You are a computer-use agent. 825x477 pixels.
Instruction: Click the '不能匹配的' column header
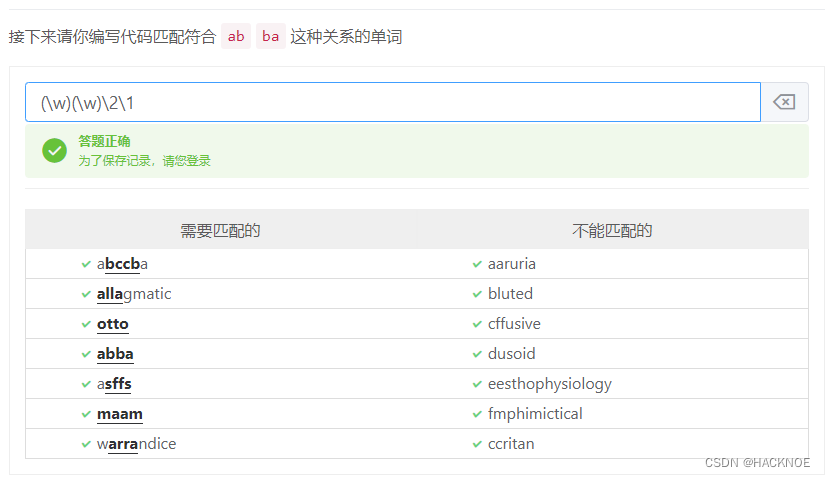pos(612,230)
